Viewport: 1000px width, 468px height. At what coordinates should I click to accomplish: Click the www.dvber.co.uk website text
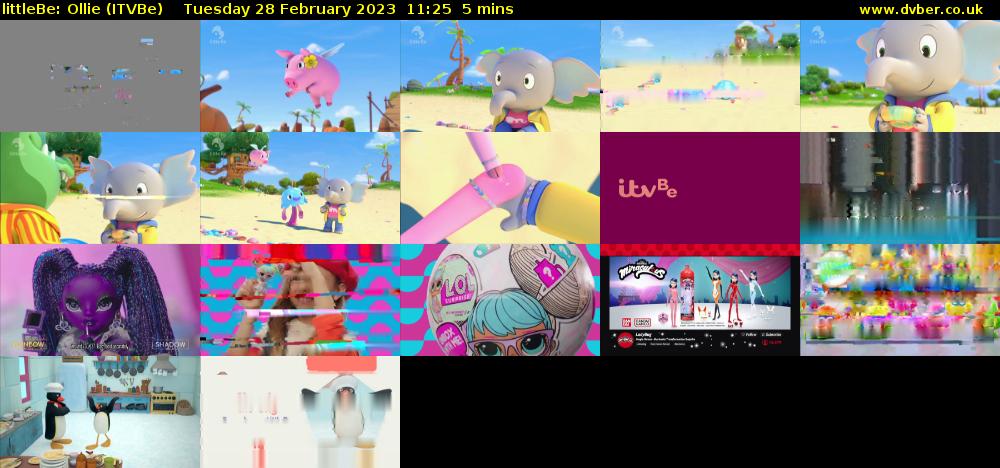click(921, 10)
